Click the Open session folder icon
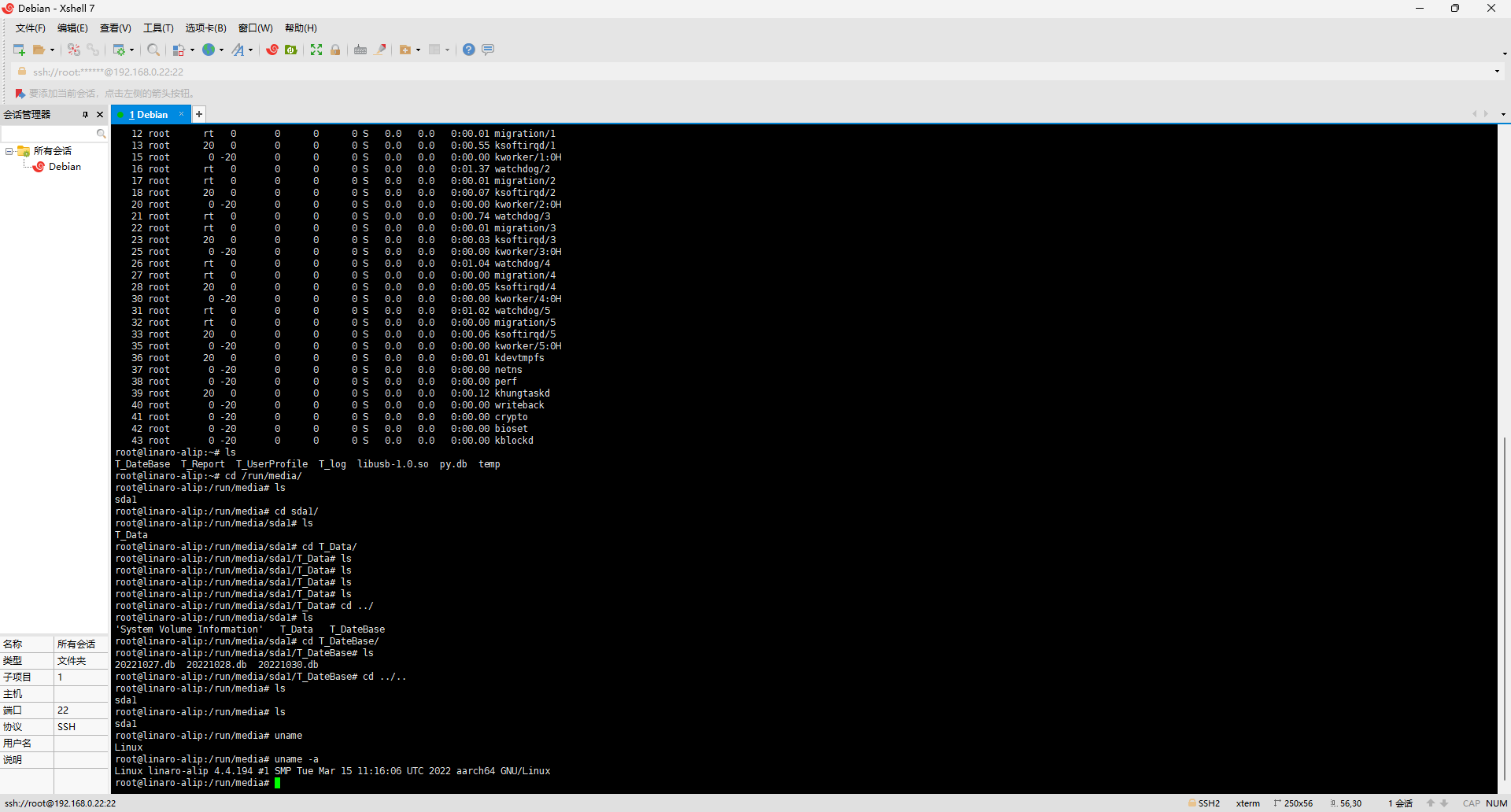Screen dimensions: 1511x812 point(39,50)
